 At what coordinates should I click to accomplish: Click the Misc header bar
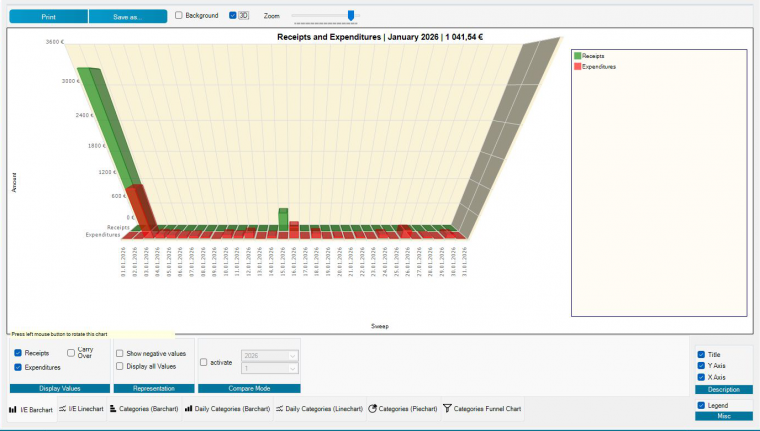tap(724, 416)
